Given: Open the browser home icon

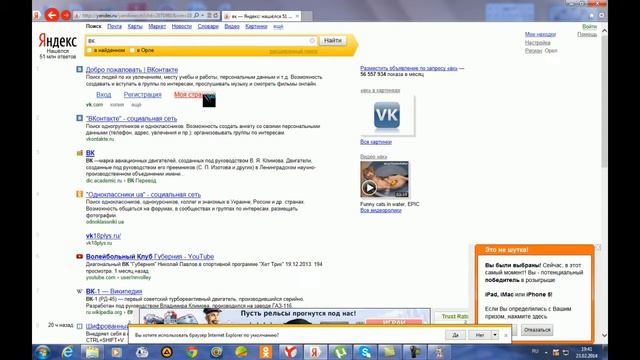Looking at the screenshot, I should click(591, 15).
